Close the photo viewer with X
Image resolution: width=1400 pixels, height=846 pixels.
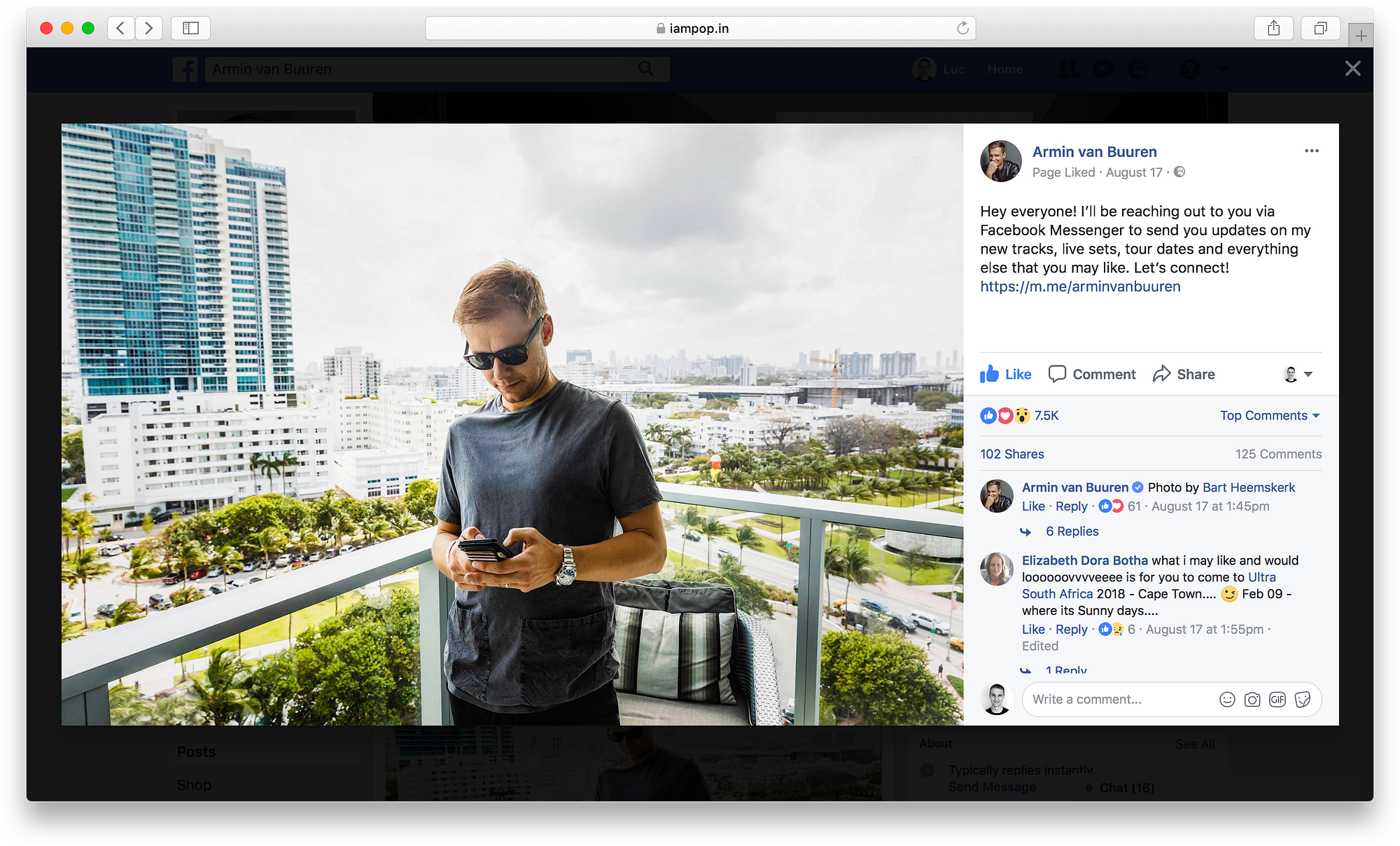click(1352, 69)
